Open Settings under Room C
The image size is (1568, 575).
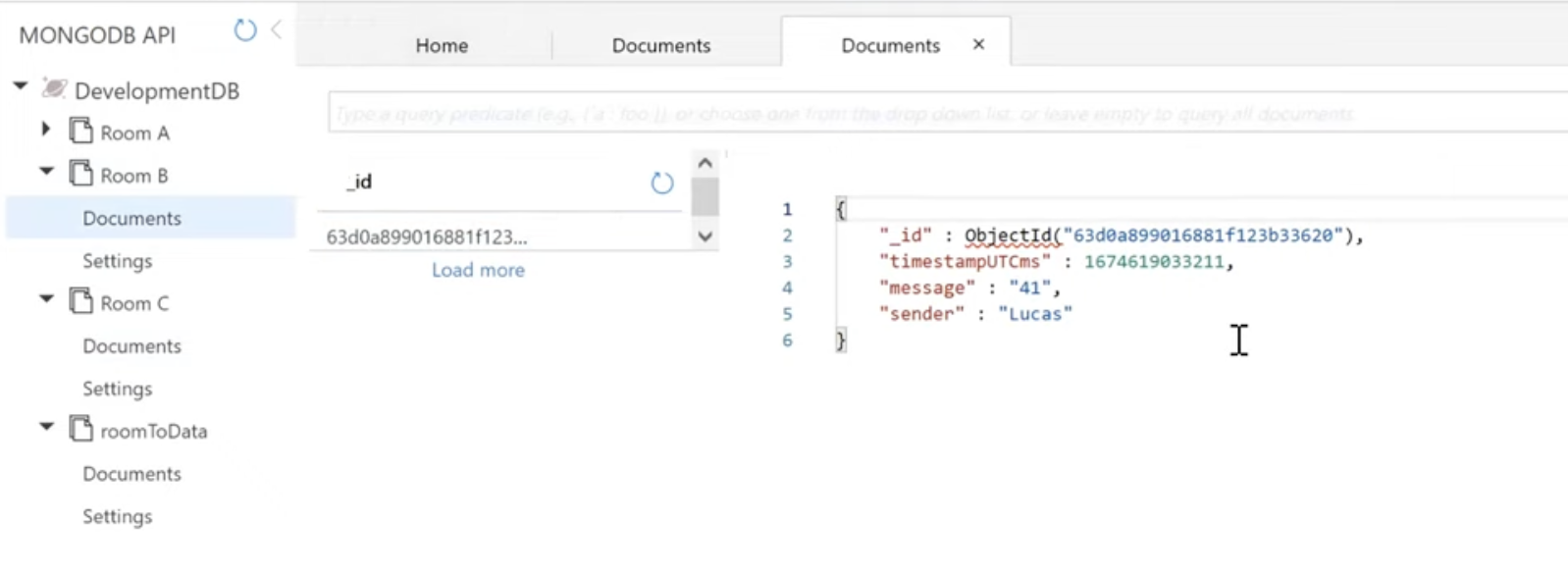[x=117, y=389]
